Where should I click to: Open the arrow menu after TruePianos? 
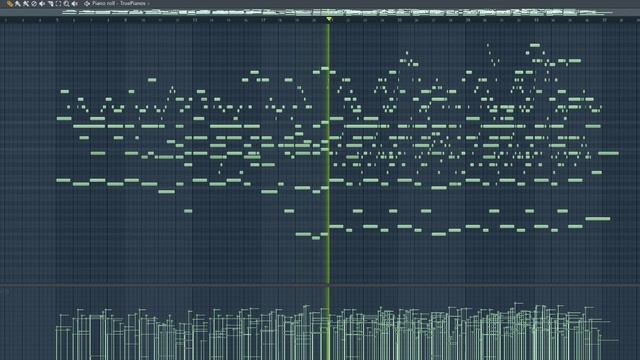(x=149, y=4)
